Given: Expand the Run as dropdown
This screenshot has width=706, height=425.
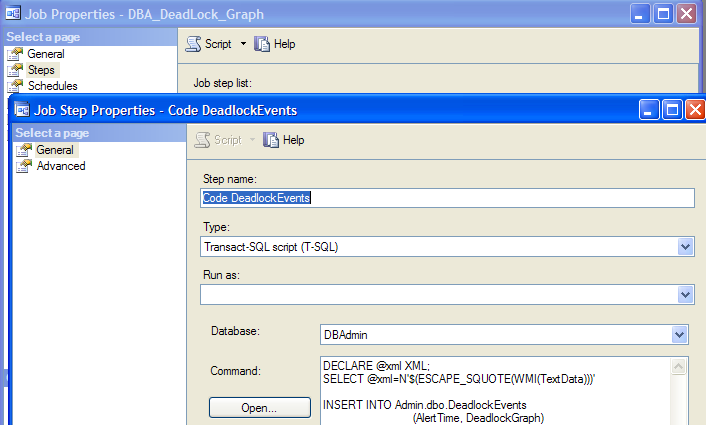Looking at the screenshot, I should (x=685, y=294).
